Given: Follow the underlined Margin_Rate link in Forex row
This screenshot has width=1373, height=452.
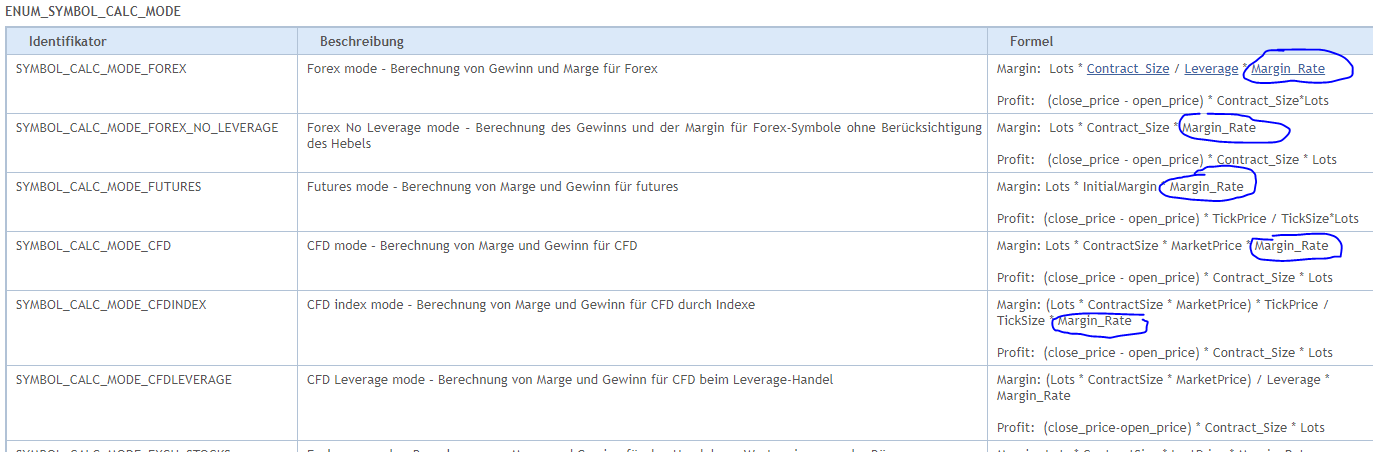Looking at the screenshot, I should click(x=1287, y=69).
